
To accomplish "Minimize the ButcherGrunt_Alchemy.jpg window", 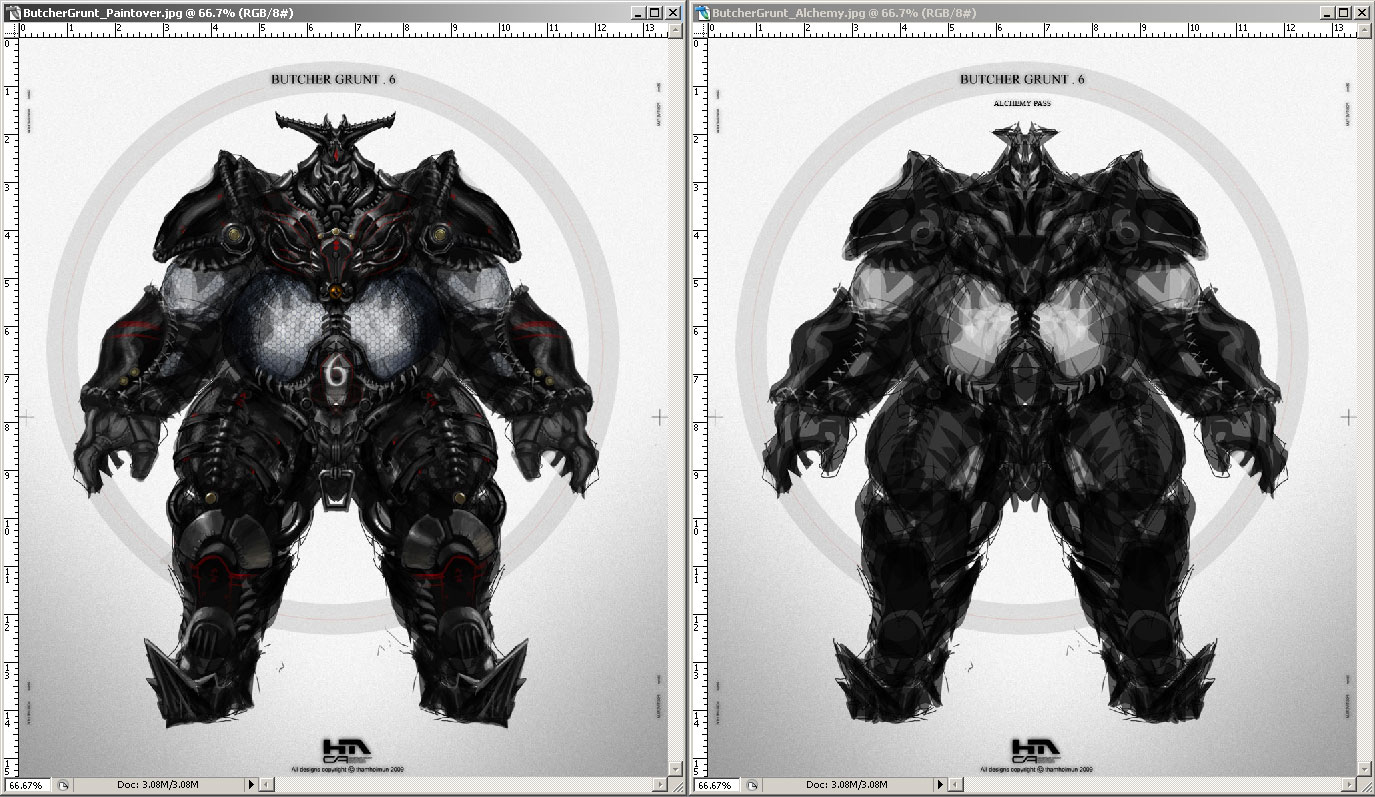I will coord(1328,12).
